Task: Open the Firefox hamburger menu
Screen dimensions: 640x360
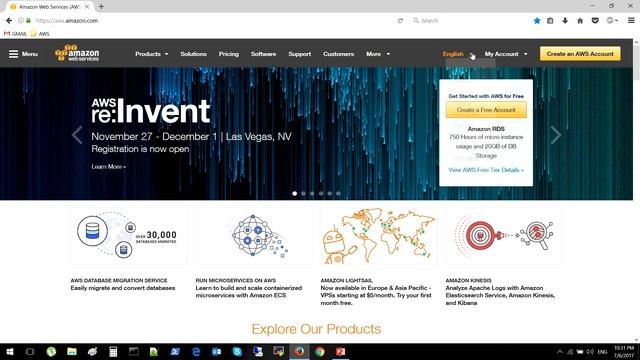Action: (631, 20)
